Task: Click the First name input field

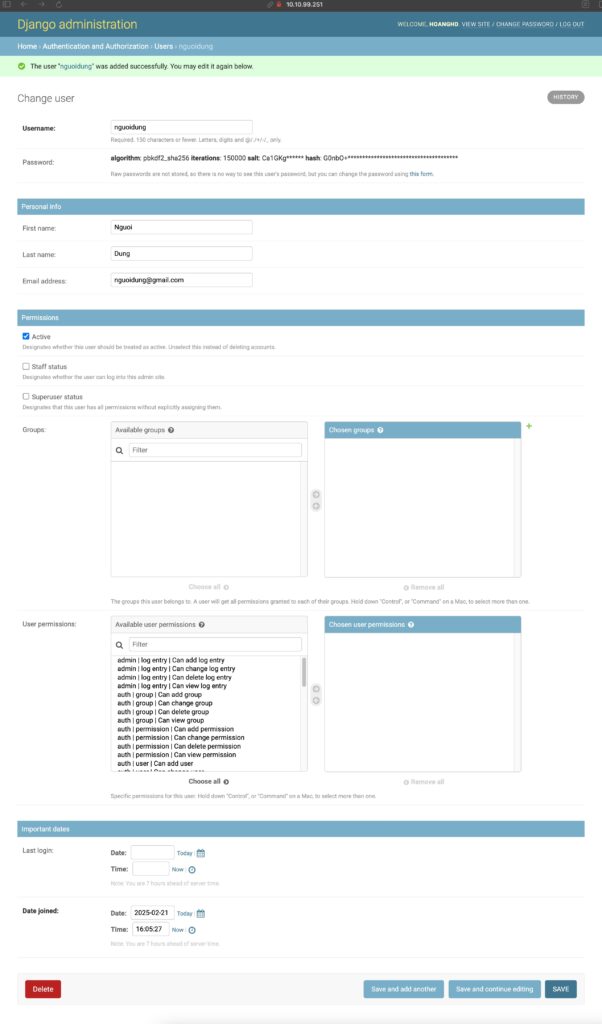Action: [182, 227]
